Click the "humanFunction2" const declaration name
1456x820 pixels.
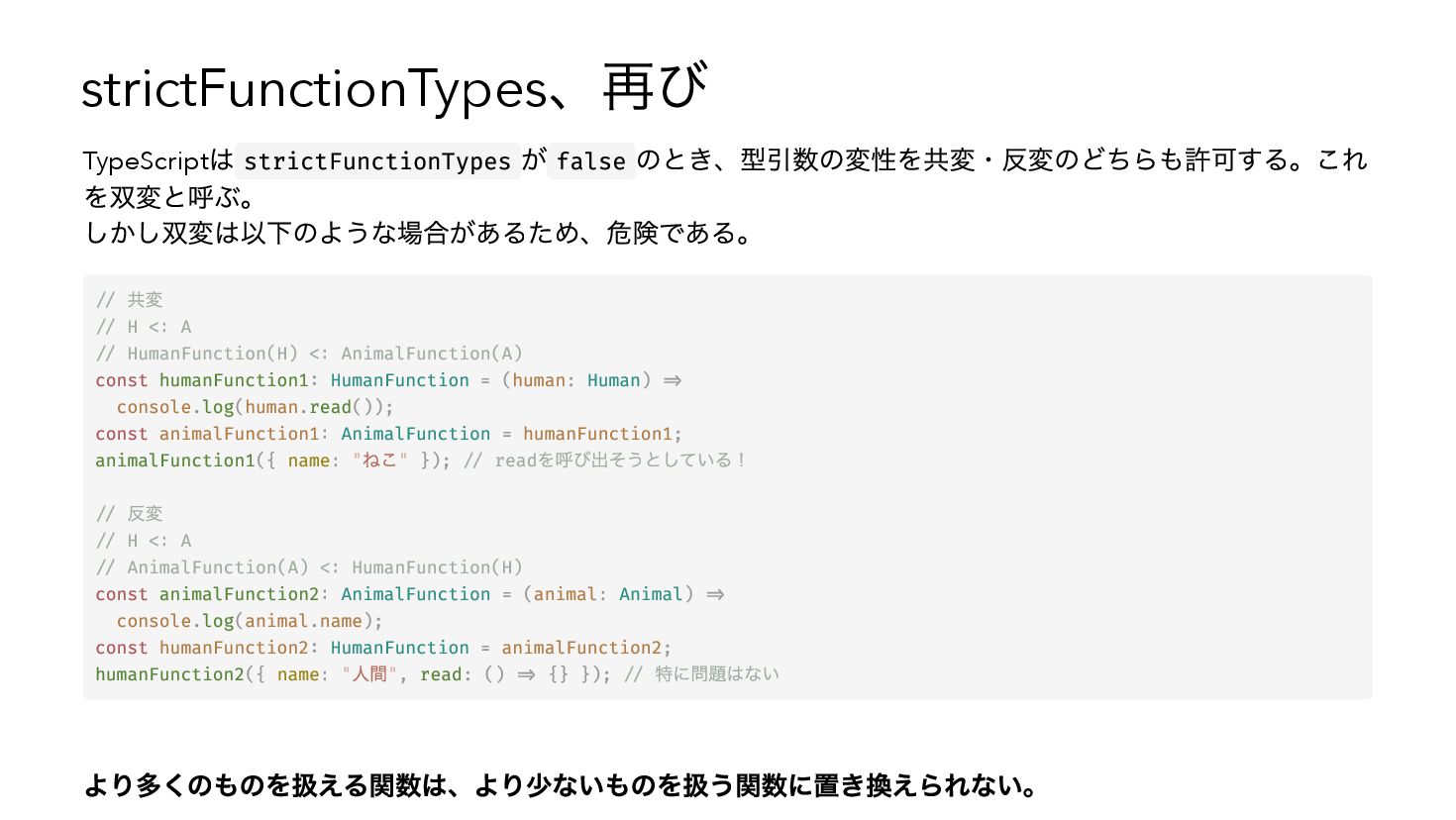click(234, 648)
